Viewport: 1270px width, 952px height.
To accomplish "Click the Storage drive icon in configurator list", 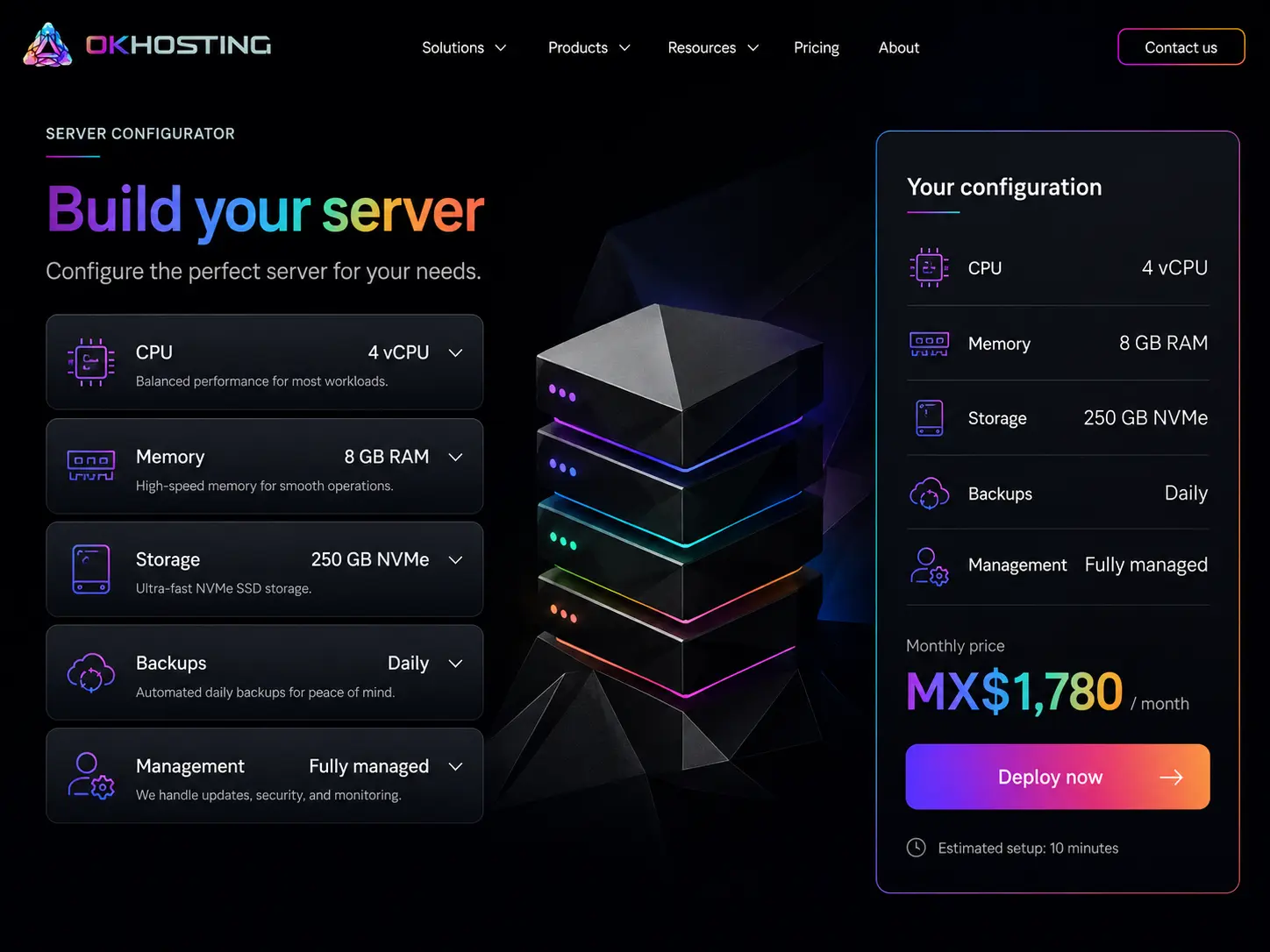I will pos(91,569).
